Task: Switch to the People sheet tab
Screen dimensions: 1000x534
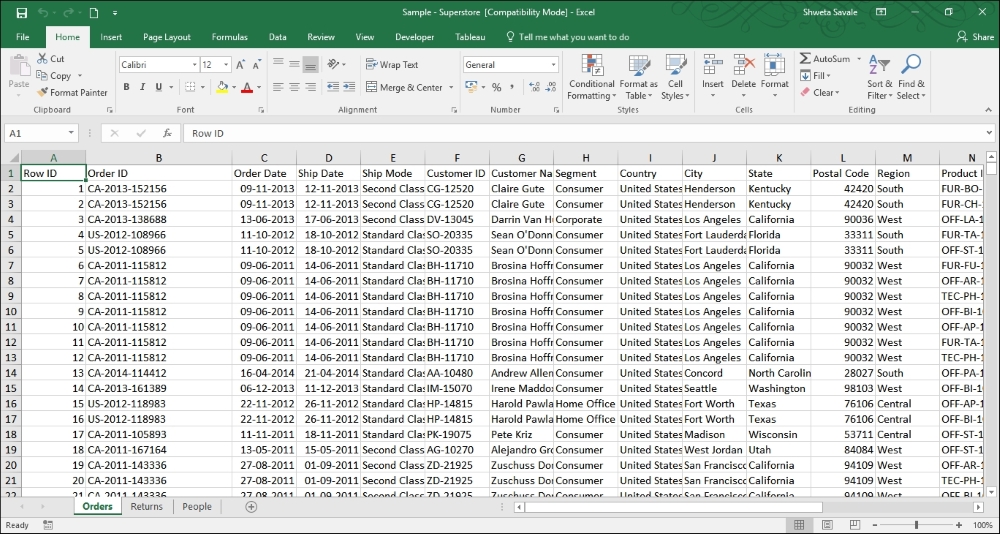Action: (x=196, y=507)
